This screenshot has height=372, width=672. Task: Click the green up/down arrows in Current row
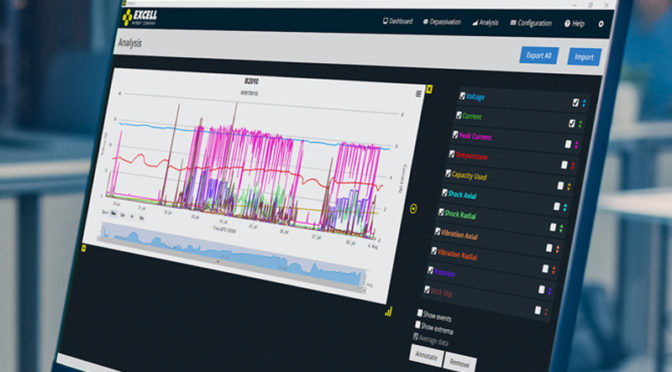tap(580, 124)
